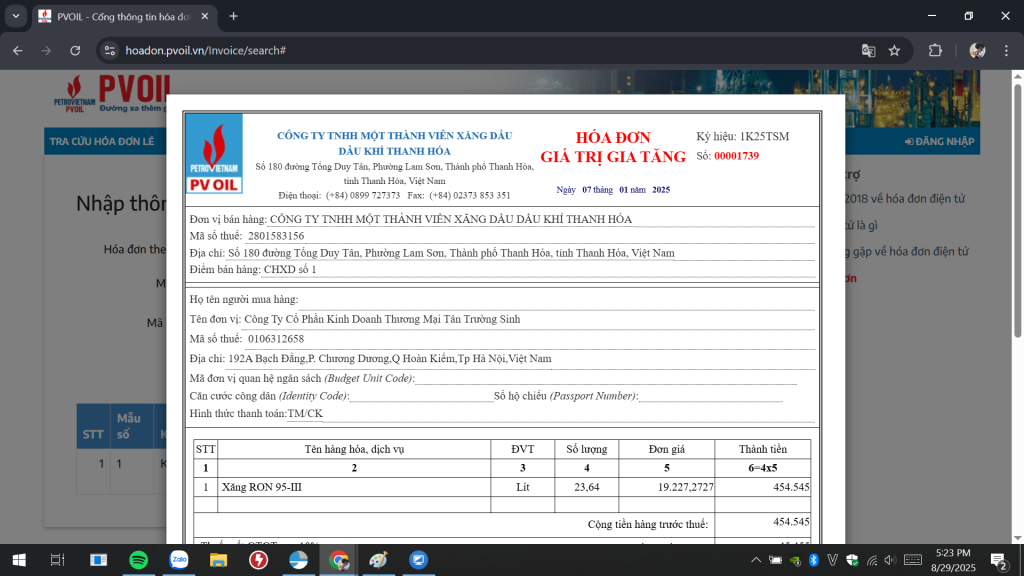Click the payment method TM/CK
Screen dimensions: 1024x576
click(305, 413)
